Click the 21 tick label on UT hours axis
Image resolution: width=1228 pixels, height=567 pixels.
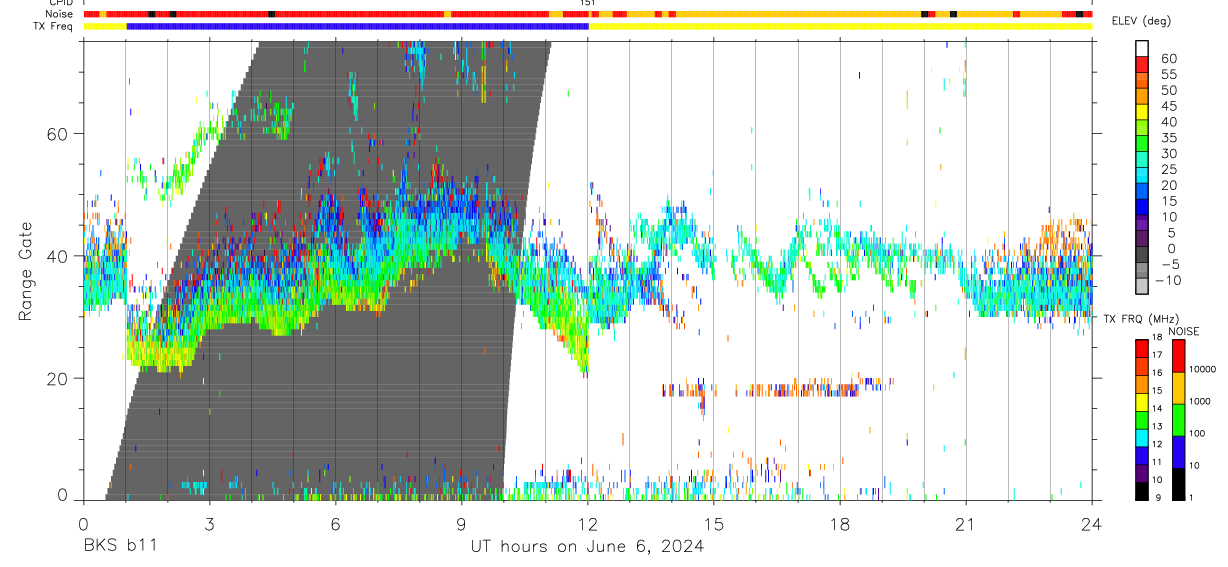(966, 524)
